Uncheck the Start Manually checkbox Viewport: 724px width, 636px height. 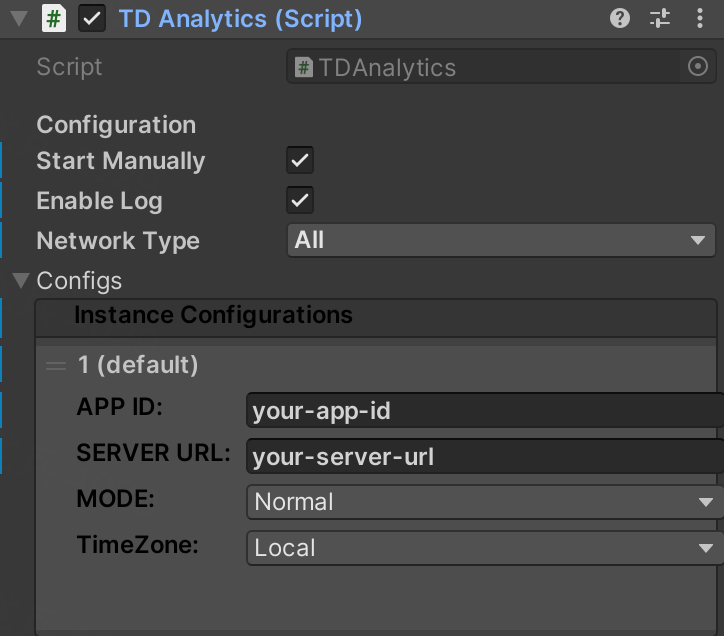(x=300, y=160)
